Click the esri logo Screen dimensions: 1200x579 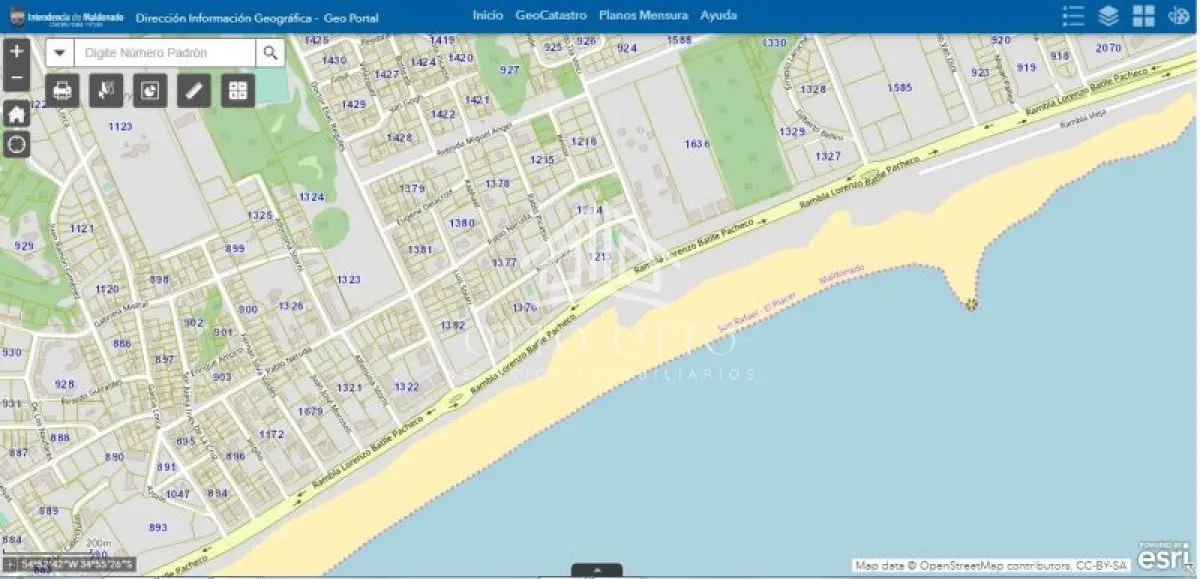pos(1164,556)
